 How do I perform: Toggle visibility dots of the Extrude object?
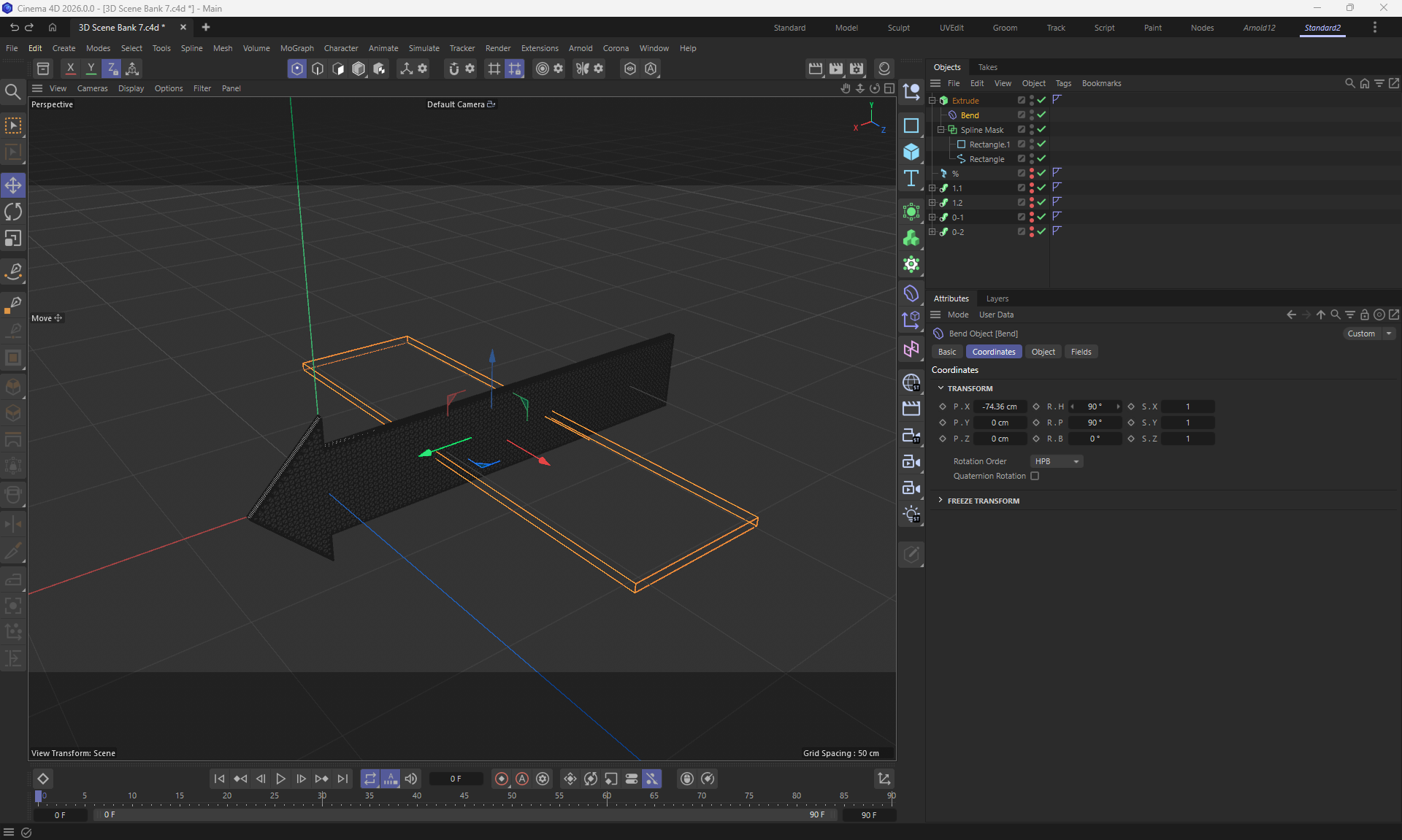[x=1031, y=100]
